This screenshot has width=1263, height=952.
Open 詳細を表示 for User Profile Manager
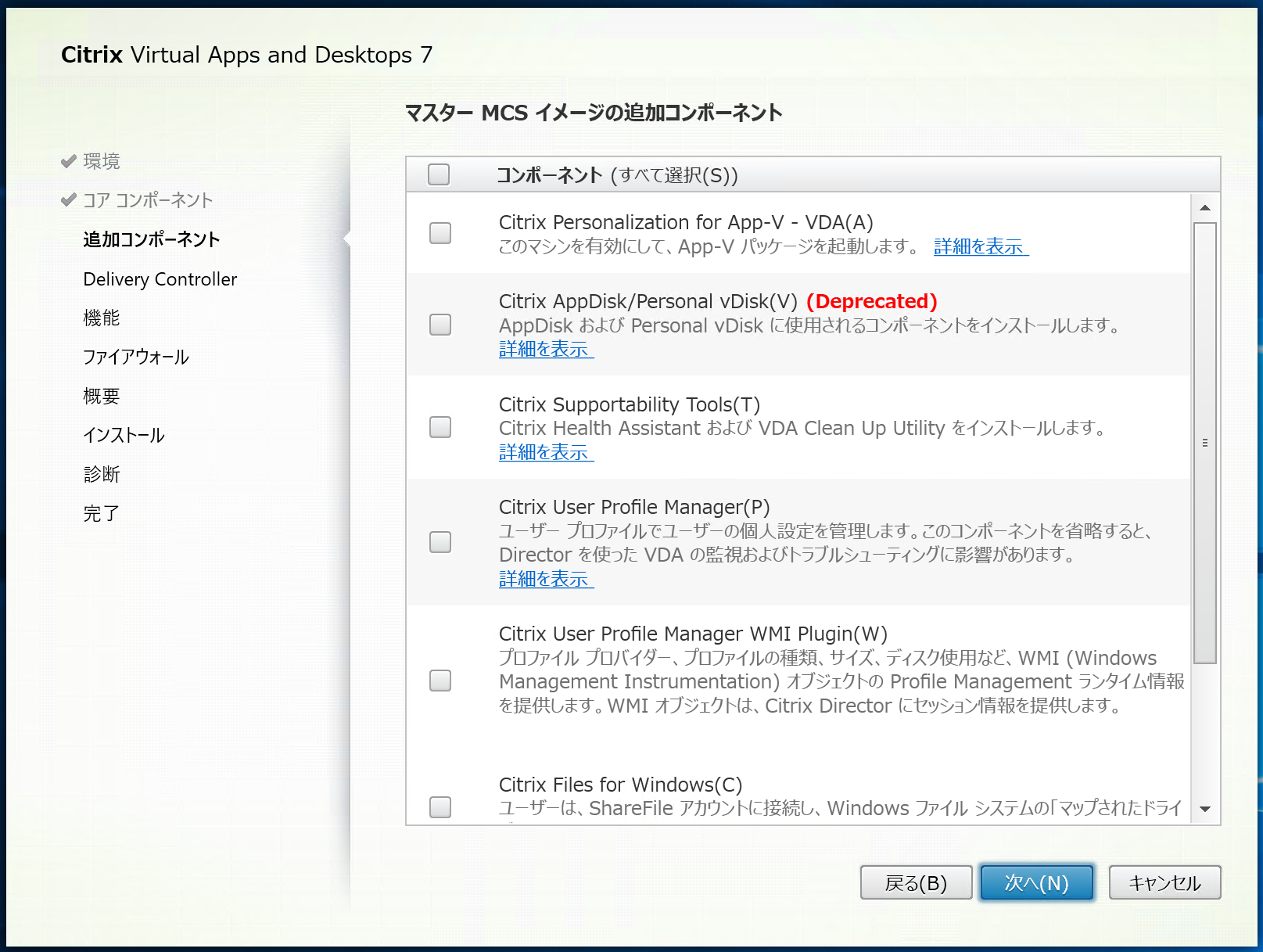pyautogui.click(x=545, y=579)
